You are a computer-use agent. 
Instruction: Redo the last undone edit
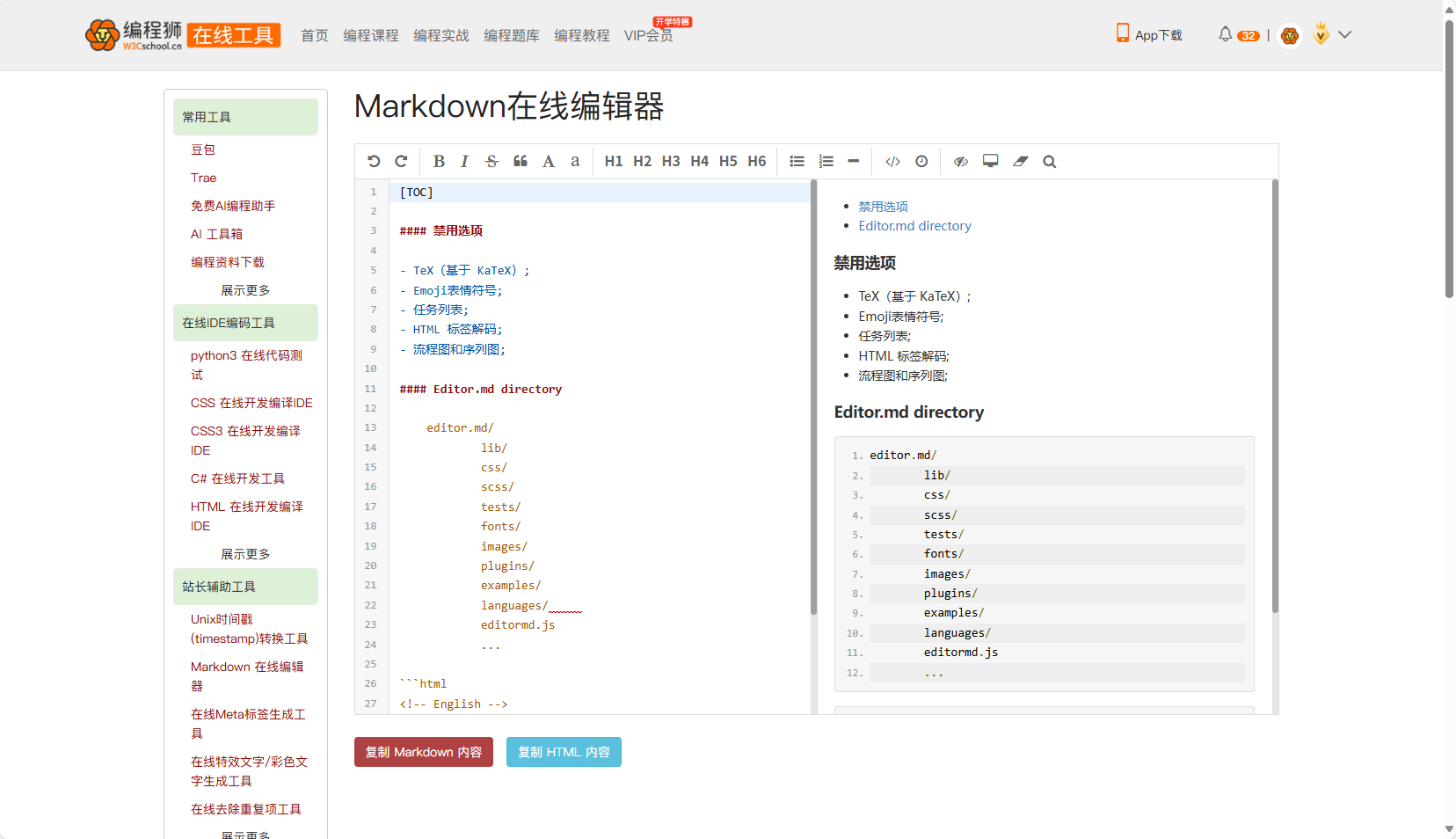point(401,161)
